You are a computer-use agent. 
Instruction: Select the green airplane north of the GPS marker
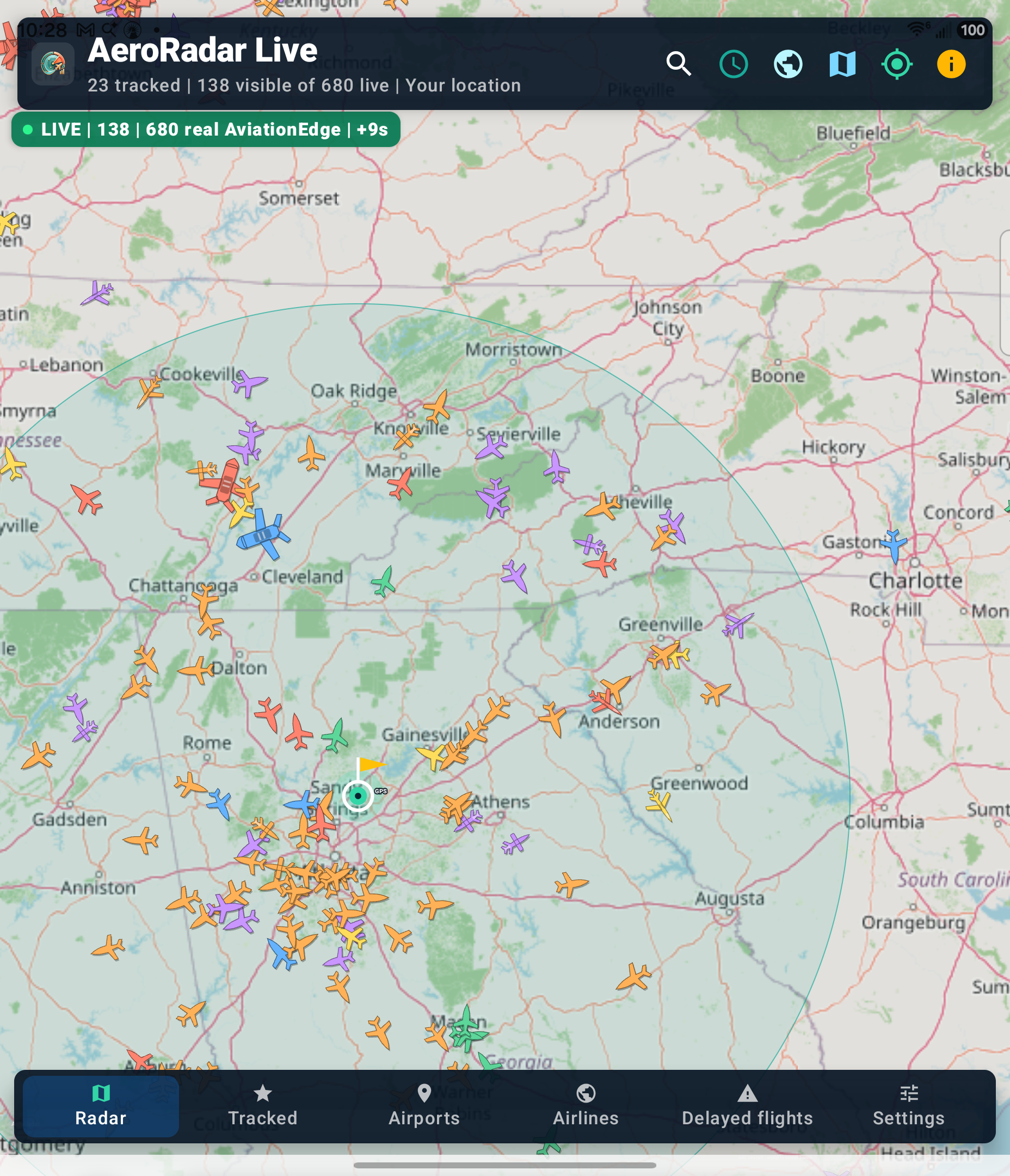(x=336, y=736)
